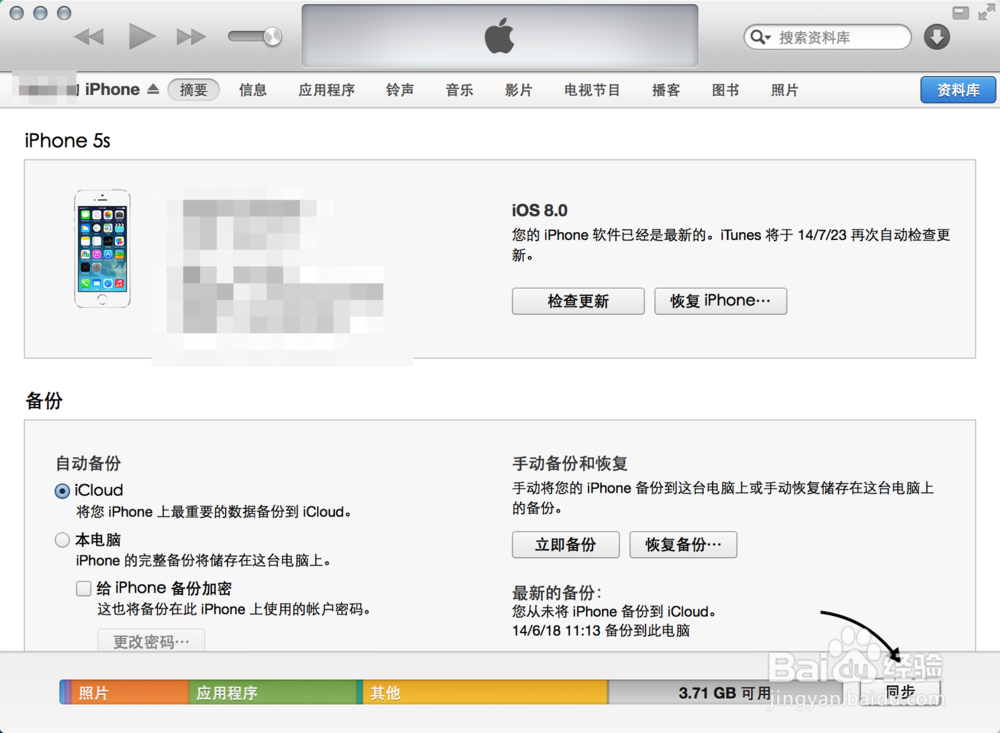Open the downloads arrow icon

(937, 37)
